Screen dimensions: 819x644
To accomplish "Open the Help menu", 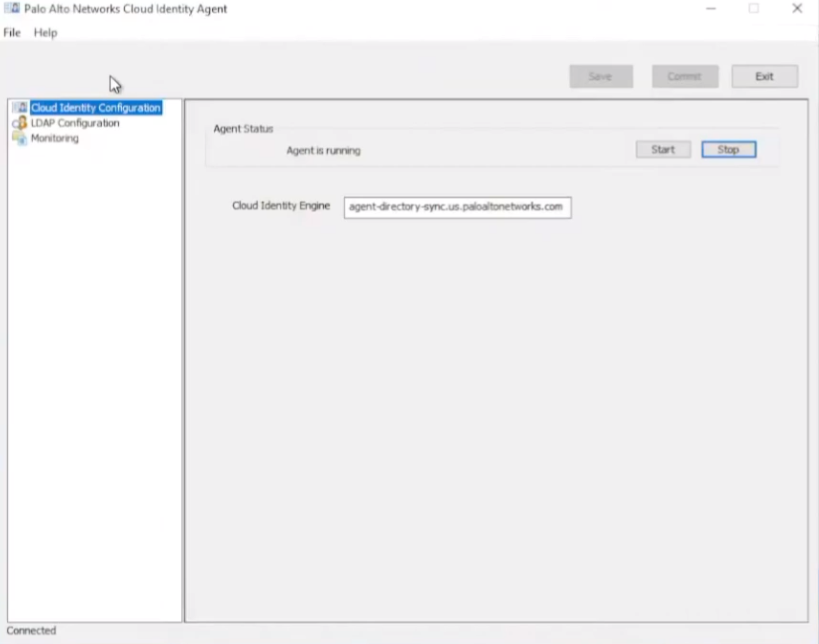I will pos(45,32).
